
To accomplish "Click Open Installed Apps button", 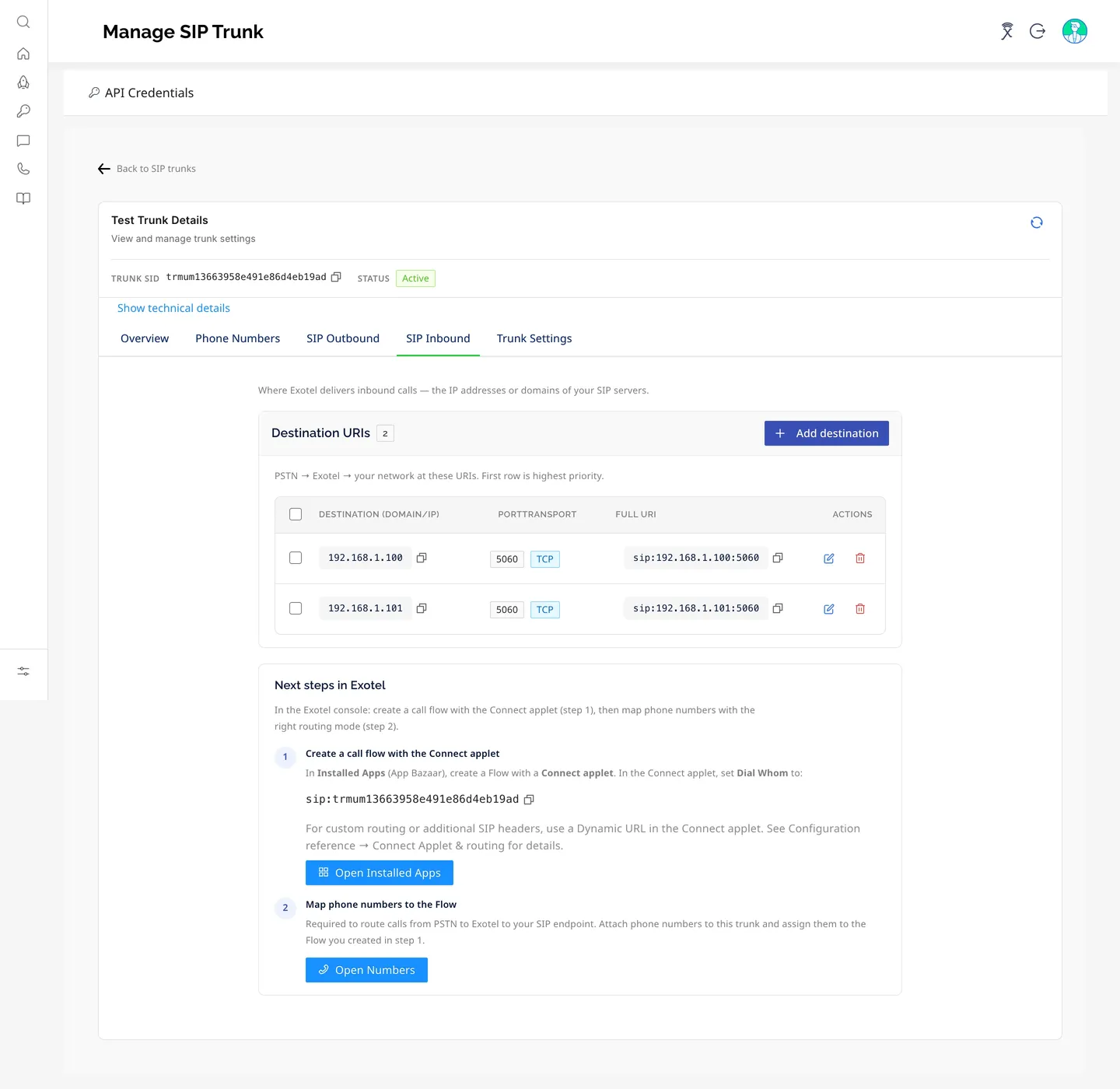I will [x=380, y=873].
